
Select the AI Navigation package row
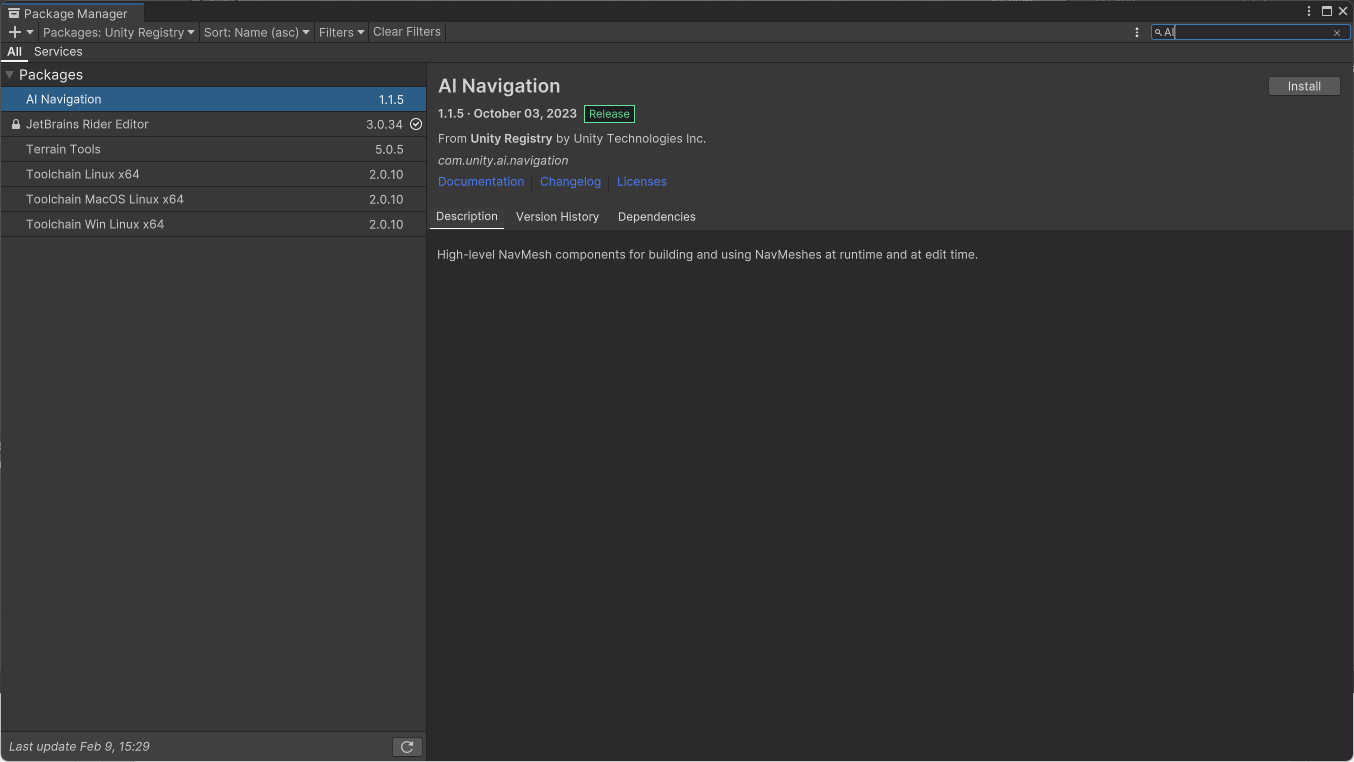(x=213, y=99)
